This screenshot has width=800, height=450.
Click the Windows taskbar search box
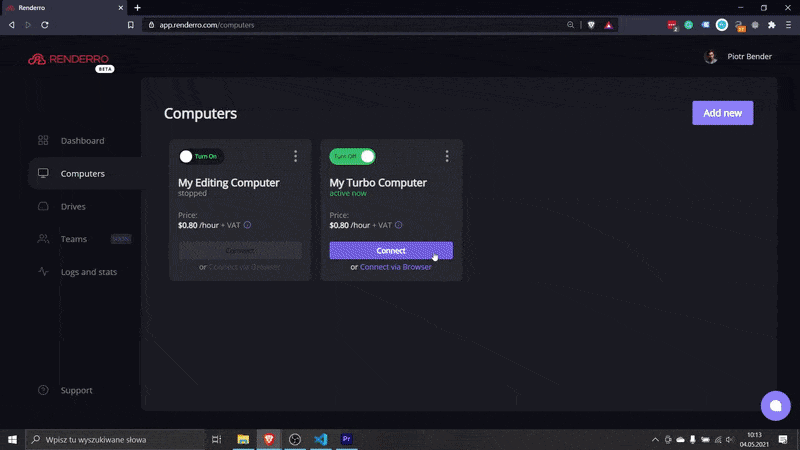(x=115, y=439)
